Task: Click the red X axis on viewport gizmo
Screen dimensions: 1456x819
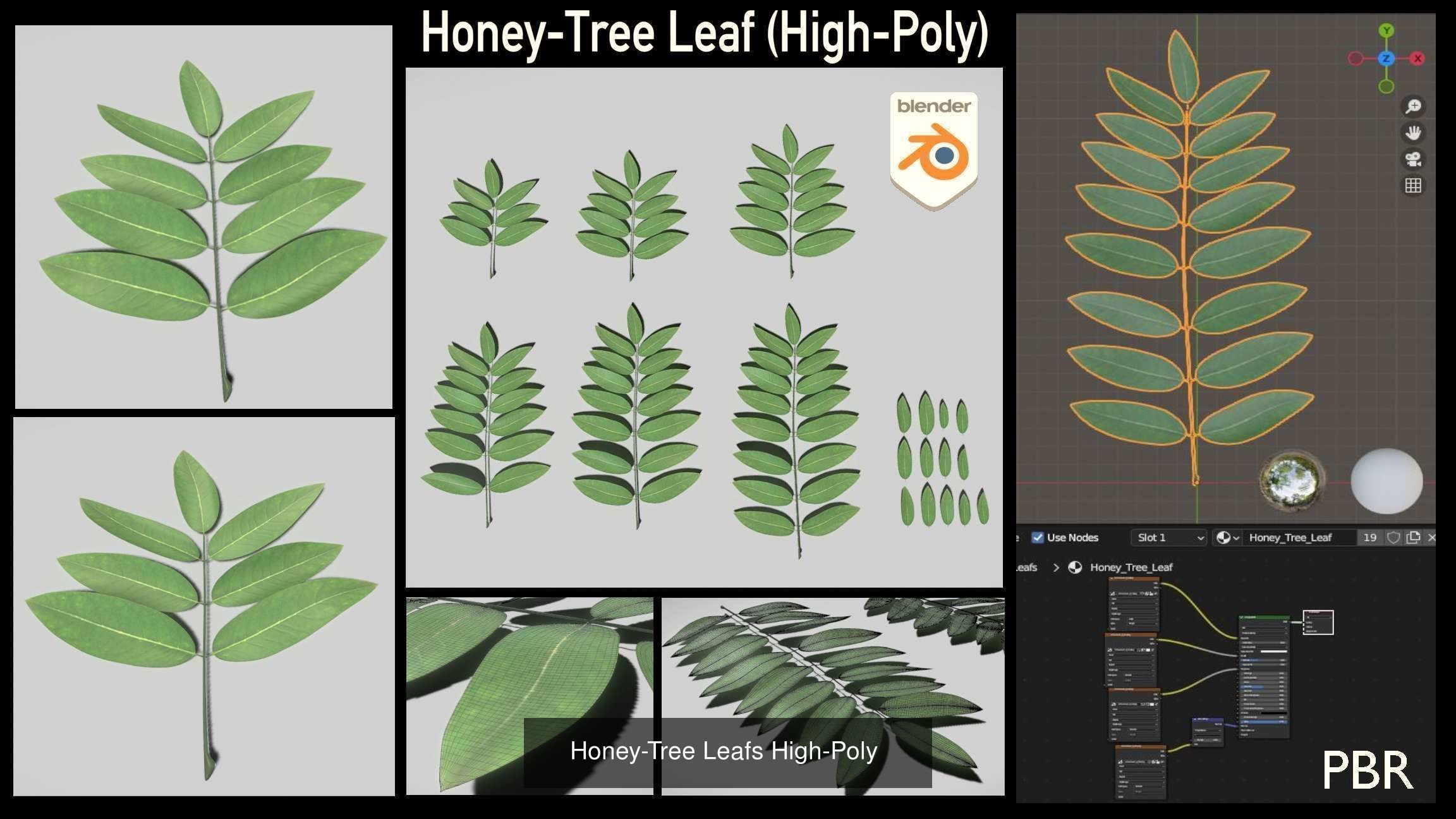Action: point(1417,58)
